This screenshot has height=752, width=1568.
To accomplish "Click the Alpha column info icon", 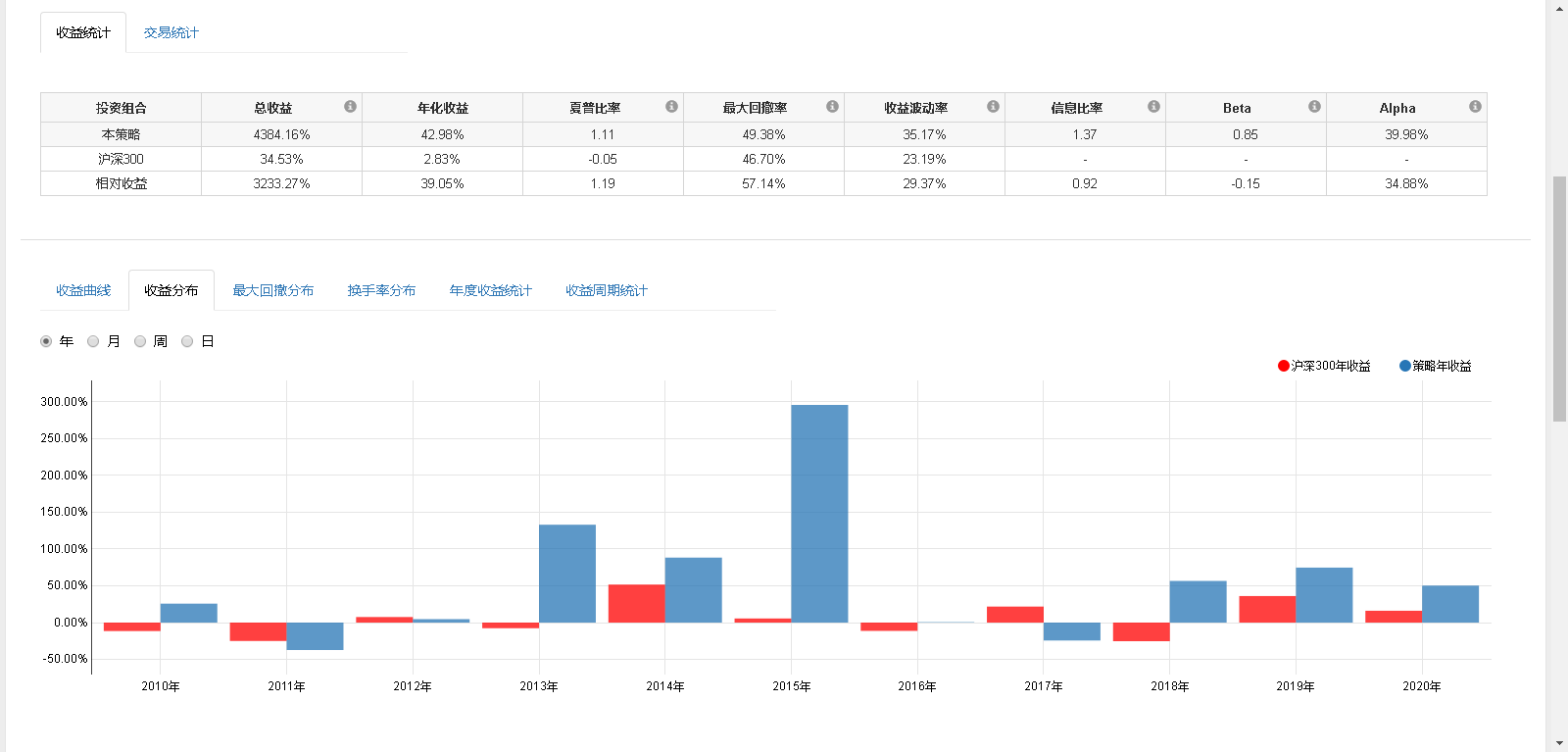I will 1475,107.
